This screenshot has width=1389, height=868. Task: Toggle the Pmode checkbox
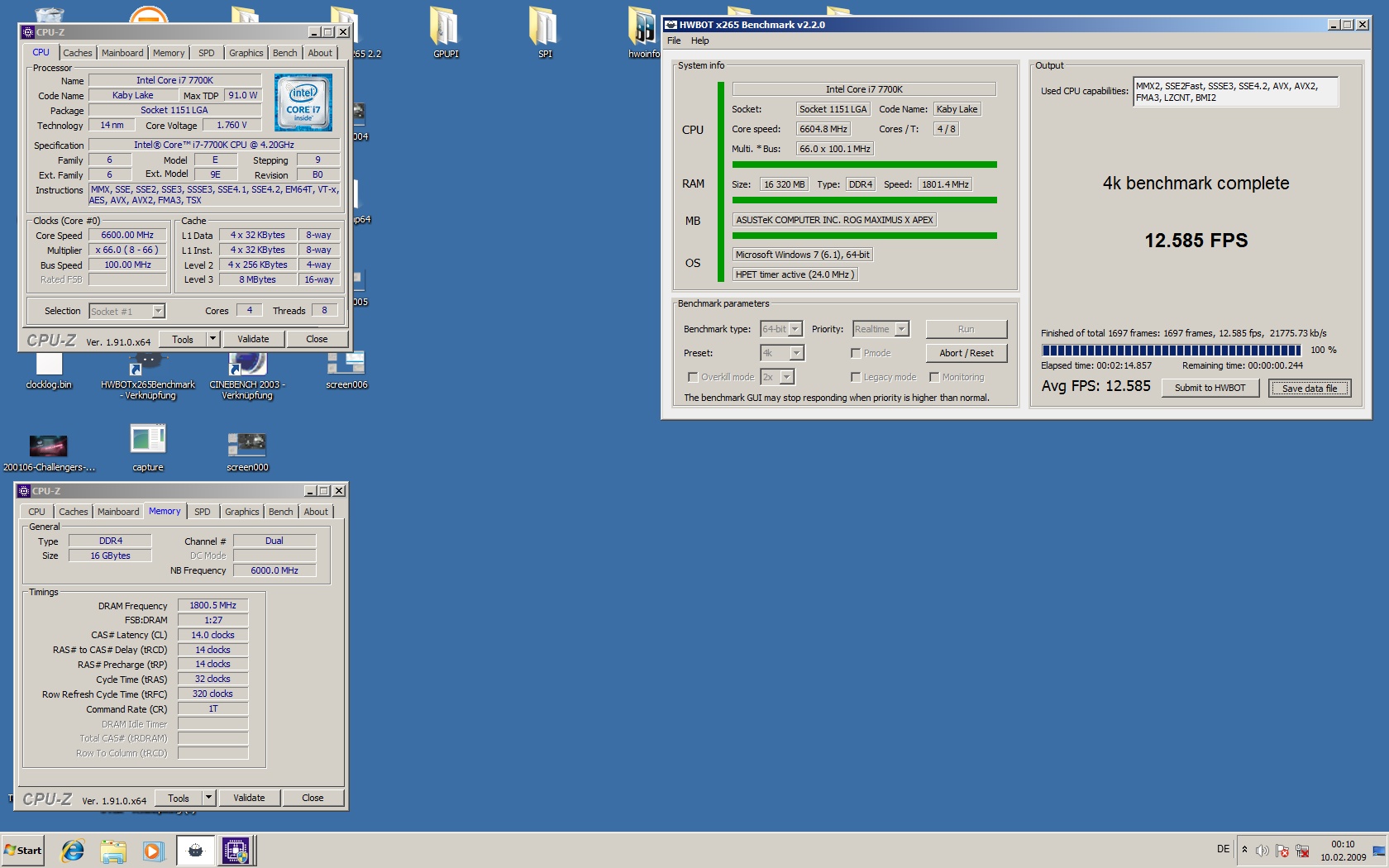click(x=856, y=353)
